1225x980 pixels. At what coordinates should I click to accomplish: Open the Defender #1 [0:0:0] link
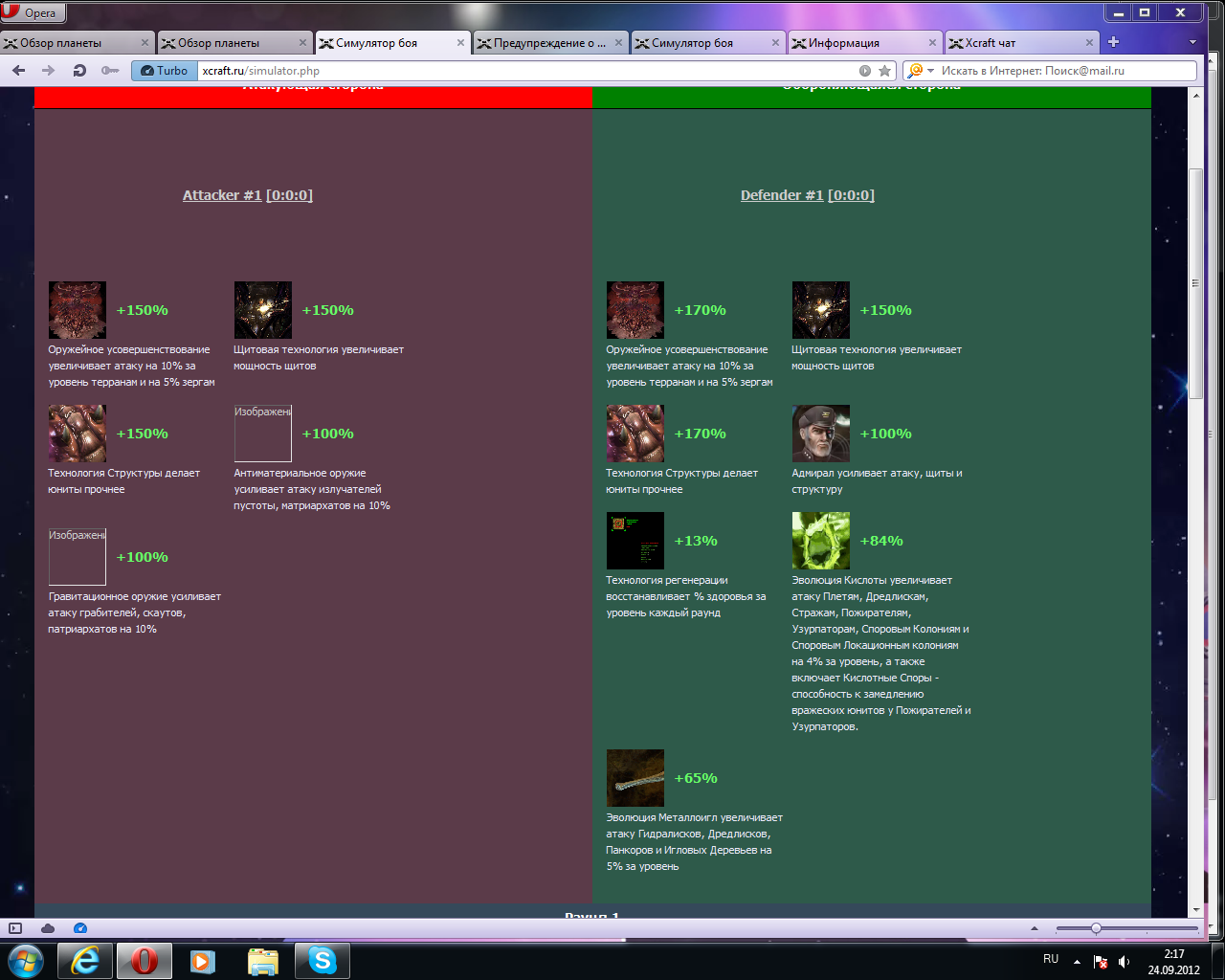coord(808,195)
